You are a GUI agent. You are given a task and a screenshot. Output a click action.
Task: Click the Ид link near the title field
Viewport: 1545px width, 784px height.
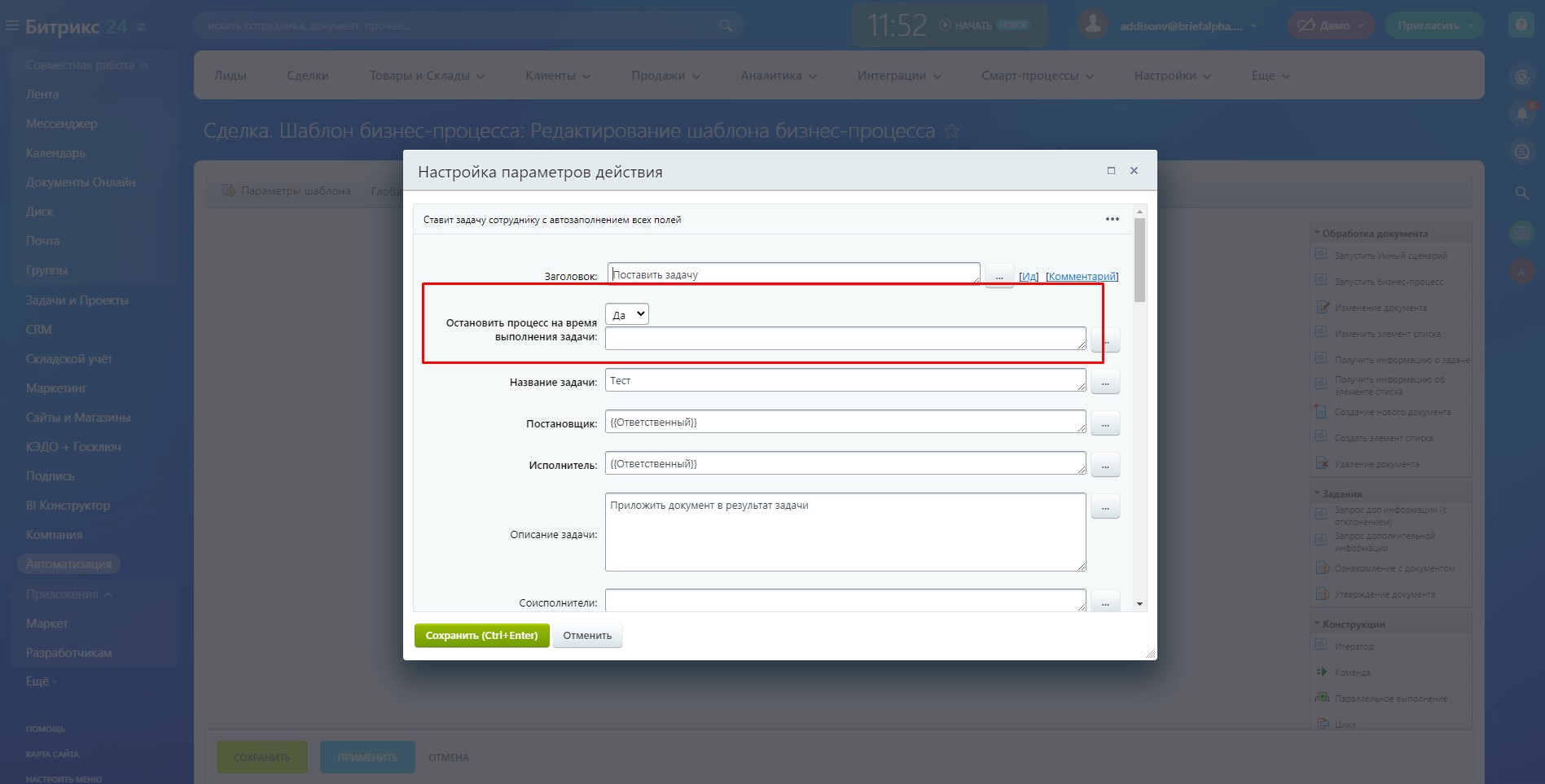[1029, 277]
